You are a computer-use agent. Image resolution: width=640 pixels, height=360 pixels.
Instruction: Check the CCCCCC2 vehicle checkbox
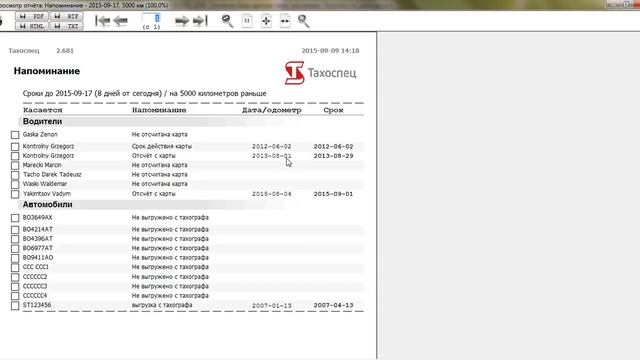(x=15, y=277)
